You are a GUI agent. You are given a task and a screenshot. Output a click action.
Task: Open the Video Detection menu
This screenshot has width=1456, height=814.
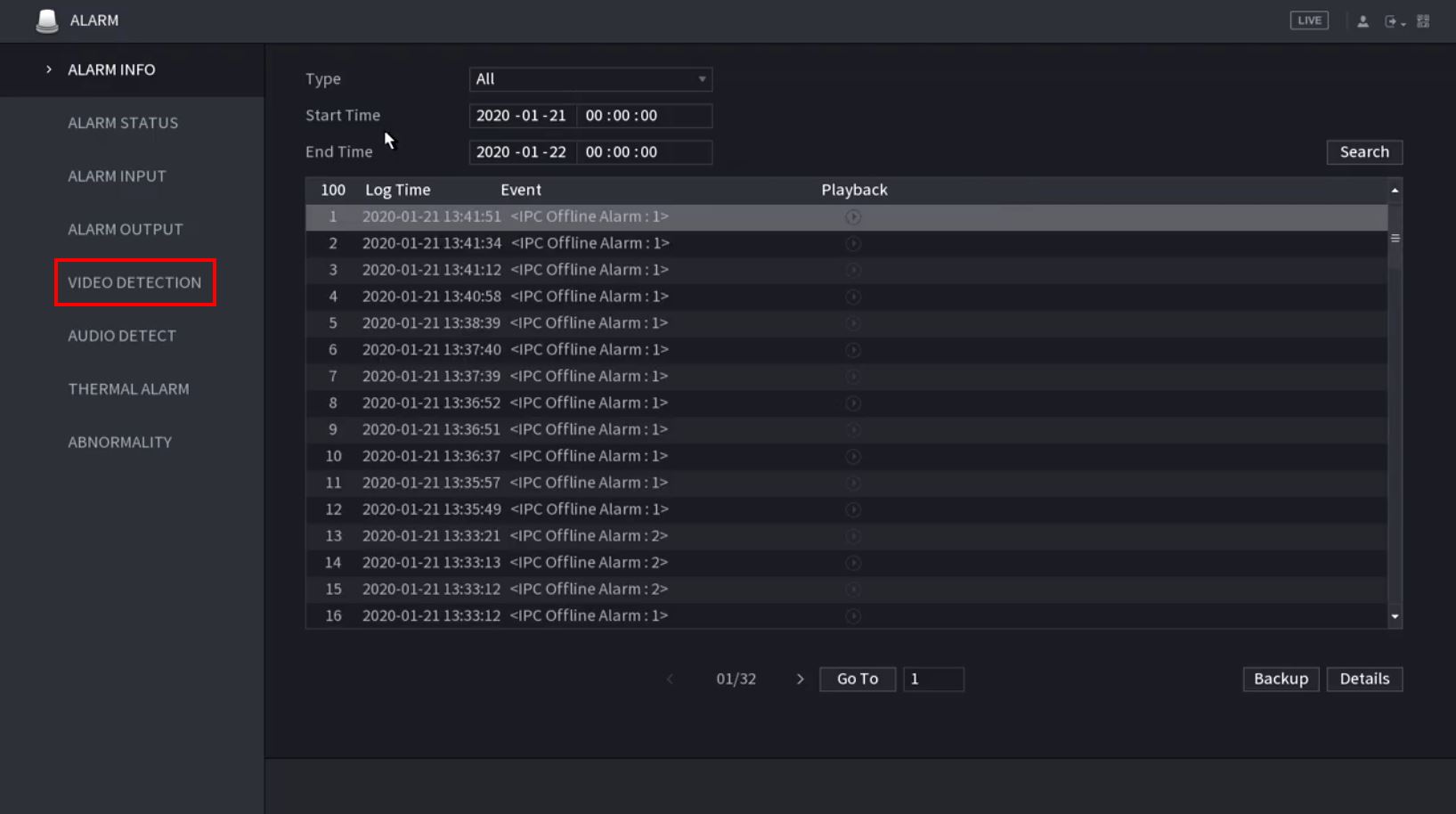pyautogui.click(x=134, y=282)
